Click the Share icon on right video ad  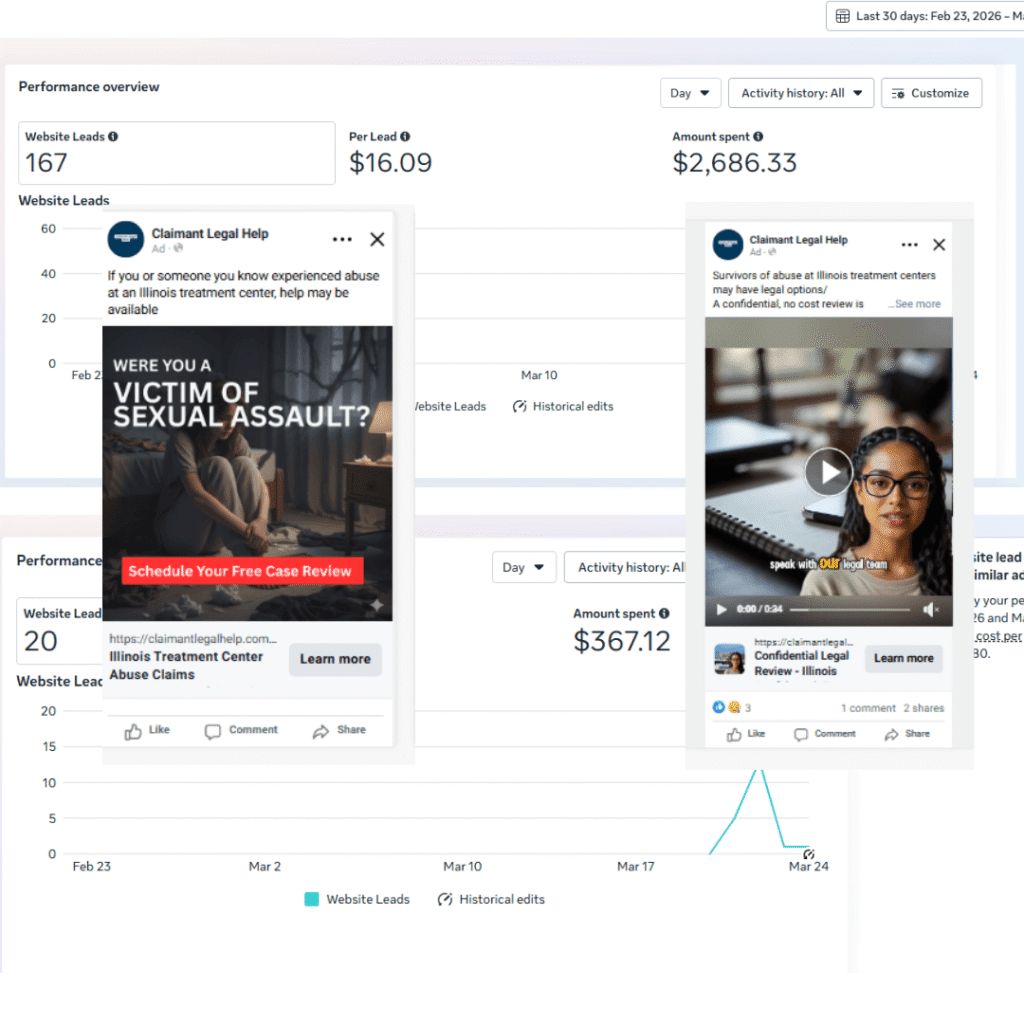[893, 734]
